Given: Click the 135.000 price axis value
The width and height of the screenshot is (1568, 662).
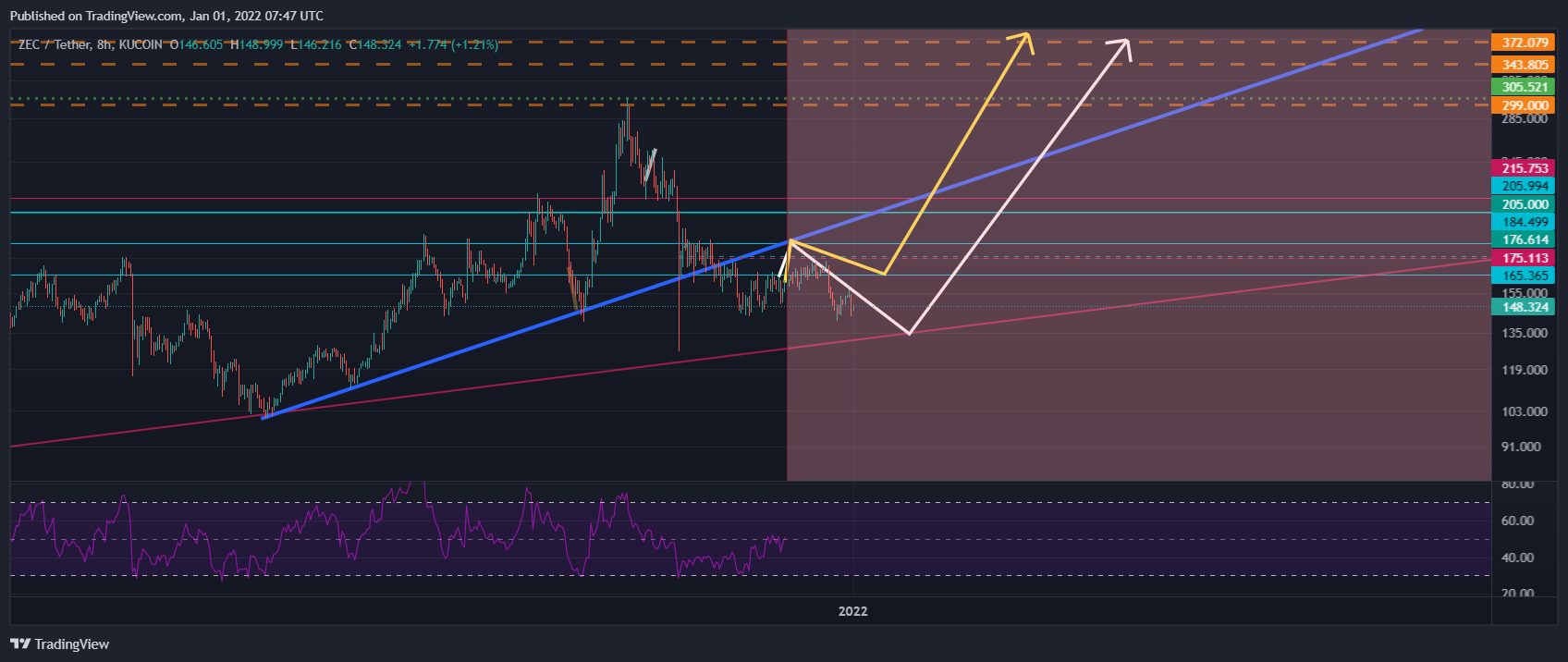Looking at the screenshot, I should click(x=1525, y=333).
